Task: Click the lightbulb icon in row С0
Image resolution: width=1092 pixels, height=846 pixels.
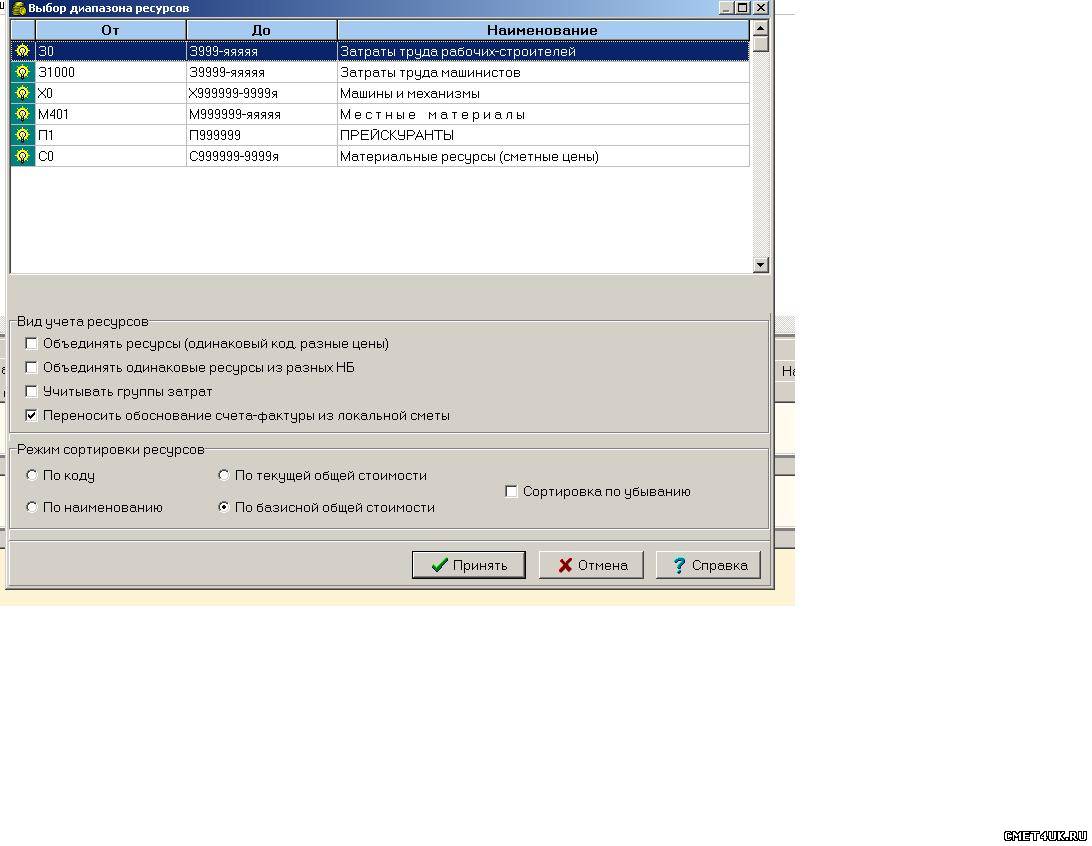Action: pos(22,156)
